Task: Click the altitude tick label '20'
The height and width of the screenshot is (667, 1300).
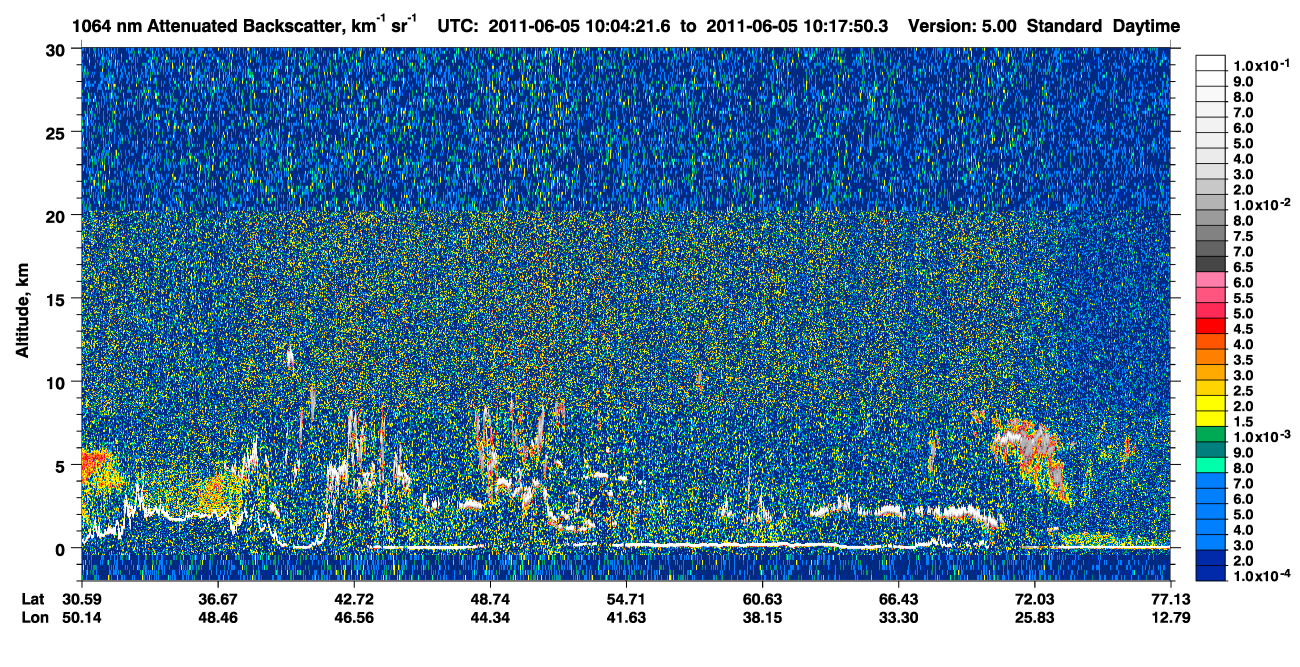Action: (x=58, y=215)
